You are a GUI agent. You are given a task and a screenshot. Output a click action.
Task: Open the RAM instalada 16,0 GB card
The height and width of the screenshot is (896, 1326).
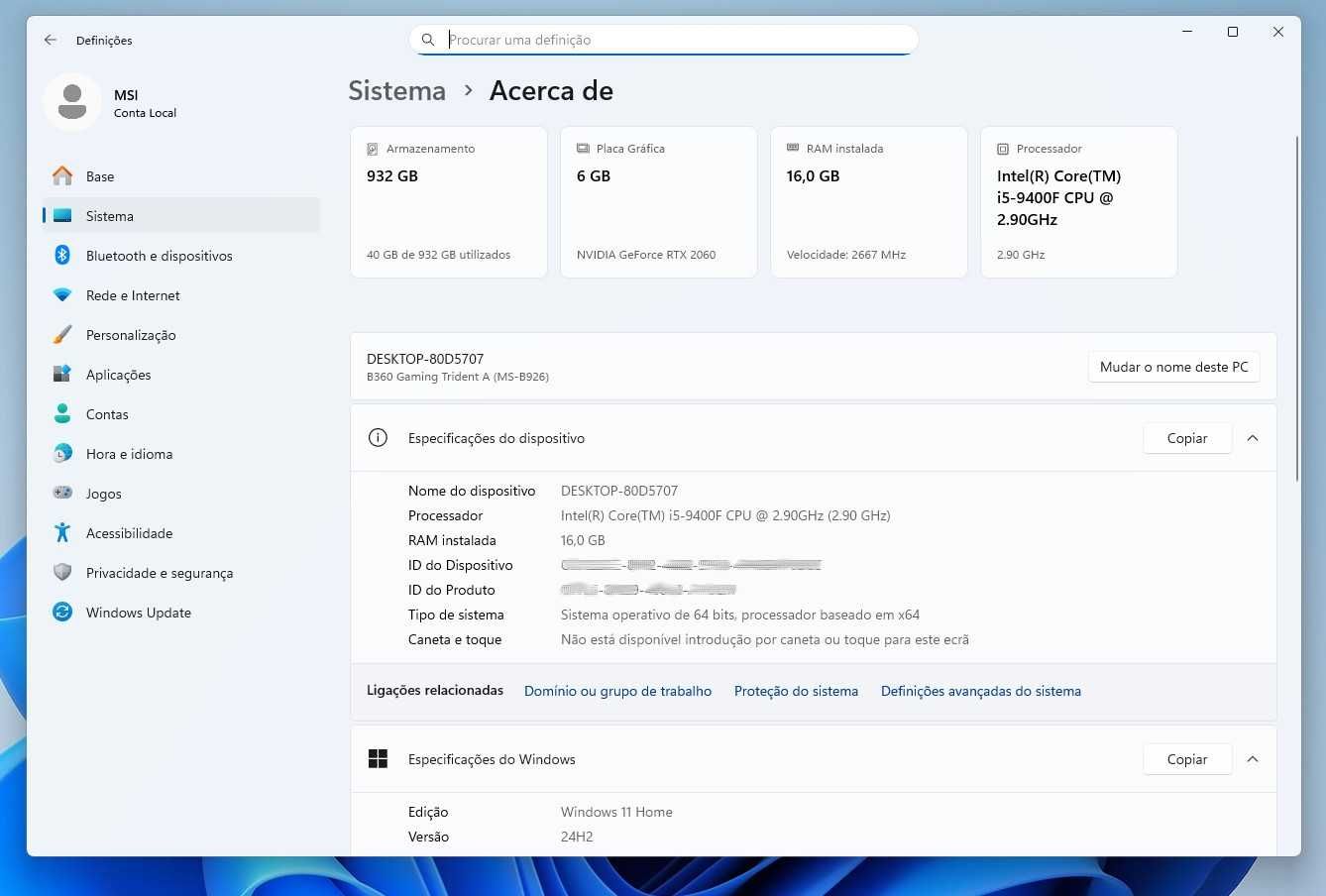(x=869, y=202)
